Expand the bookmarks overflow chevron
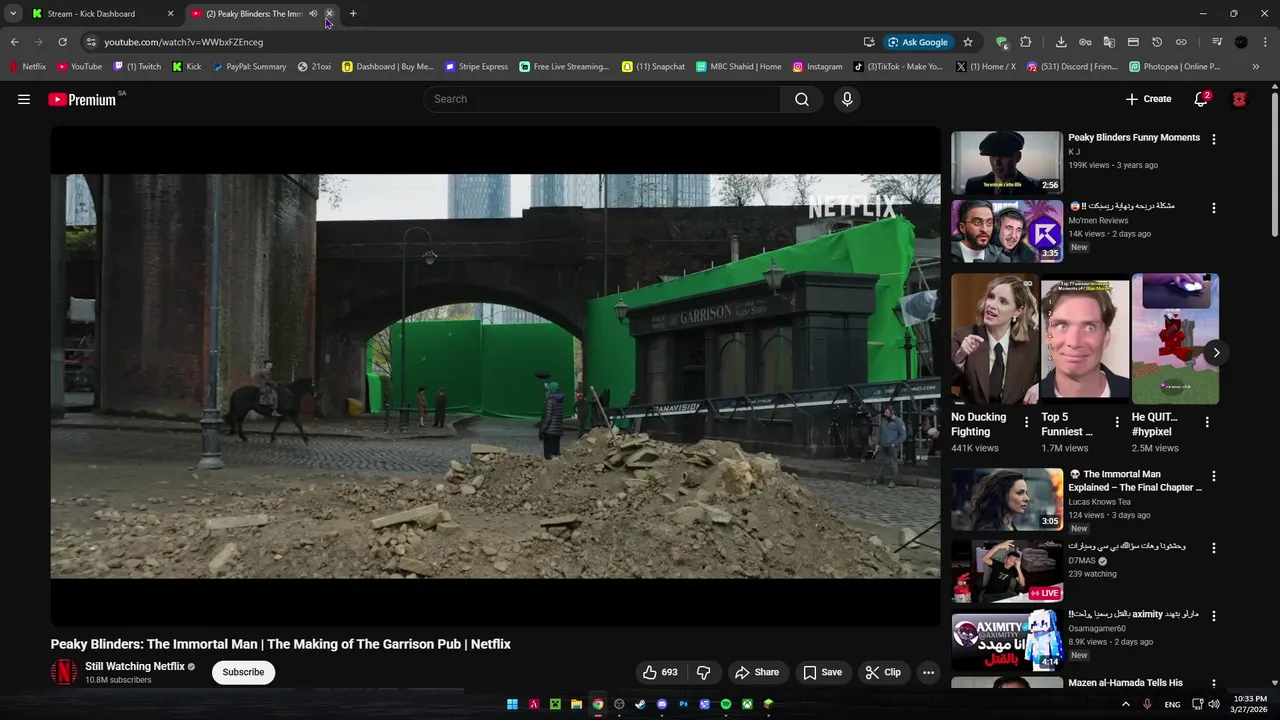 (1256, 67)
